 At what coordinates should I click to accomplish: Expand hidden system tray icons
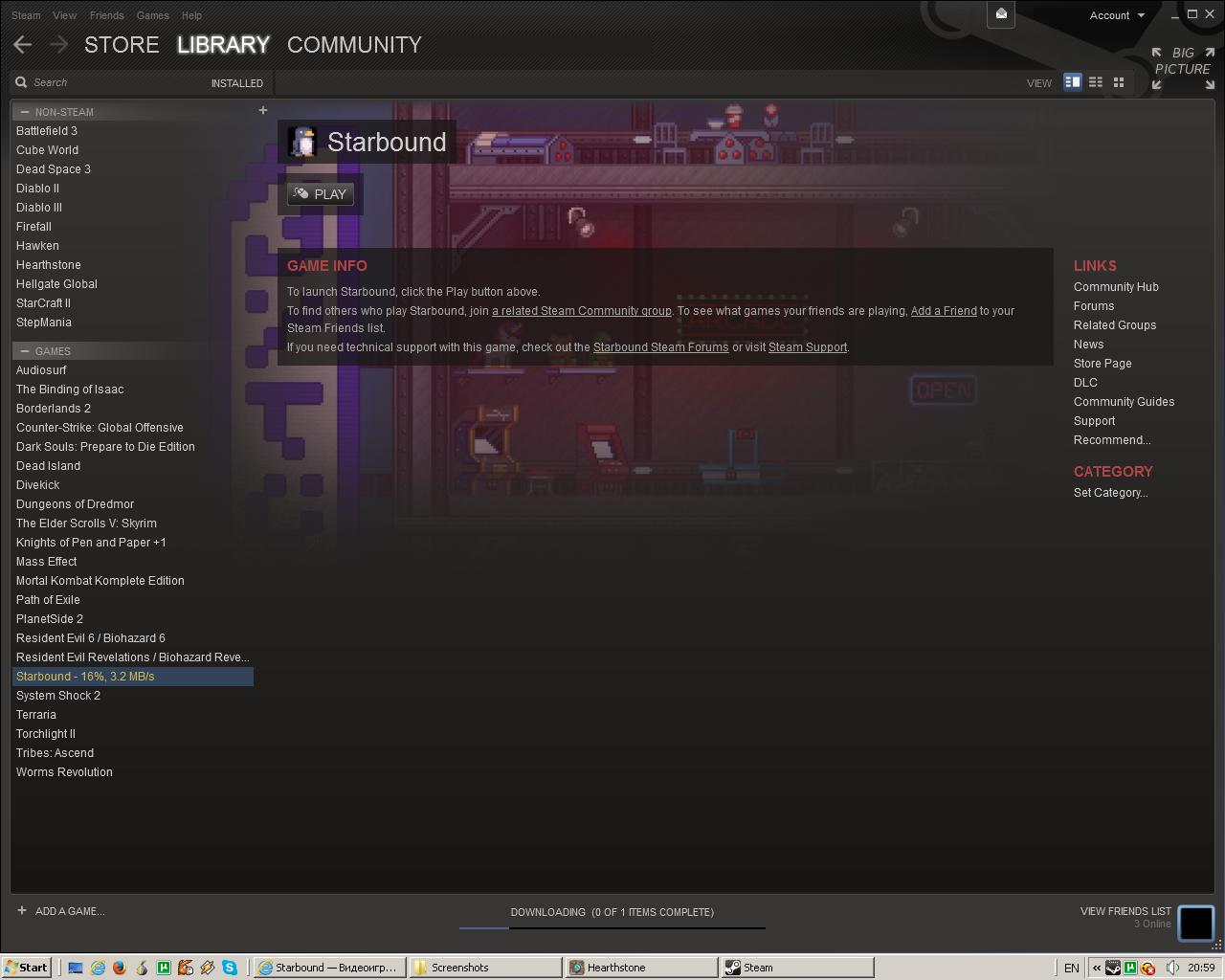pyautogui.click(x=1097, y=968)
